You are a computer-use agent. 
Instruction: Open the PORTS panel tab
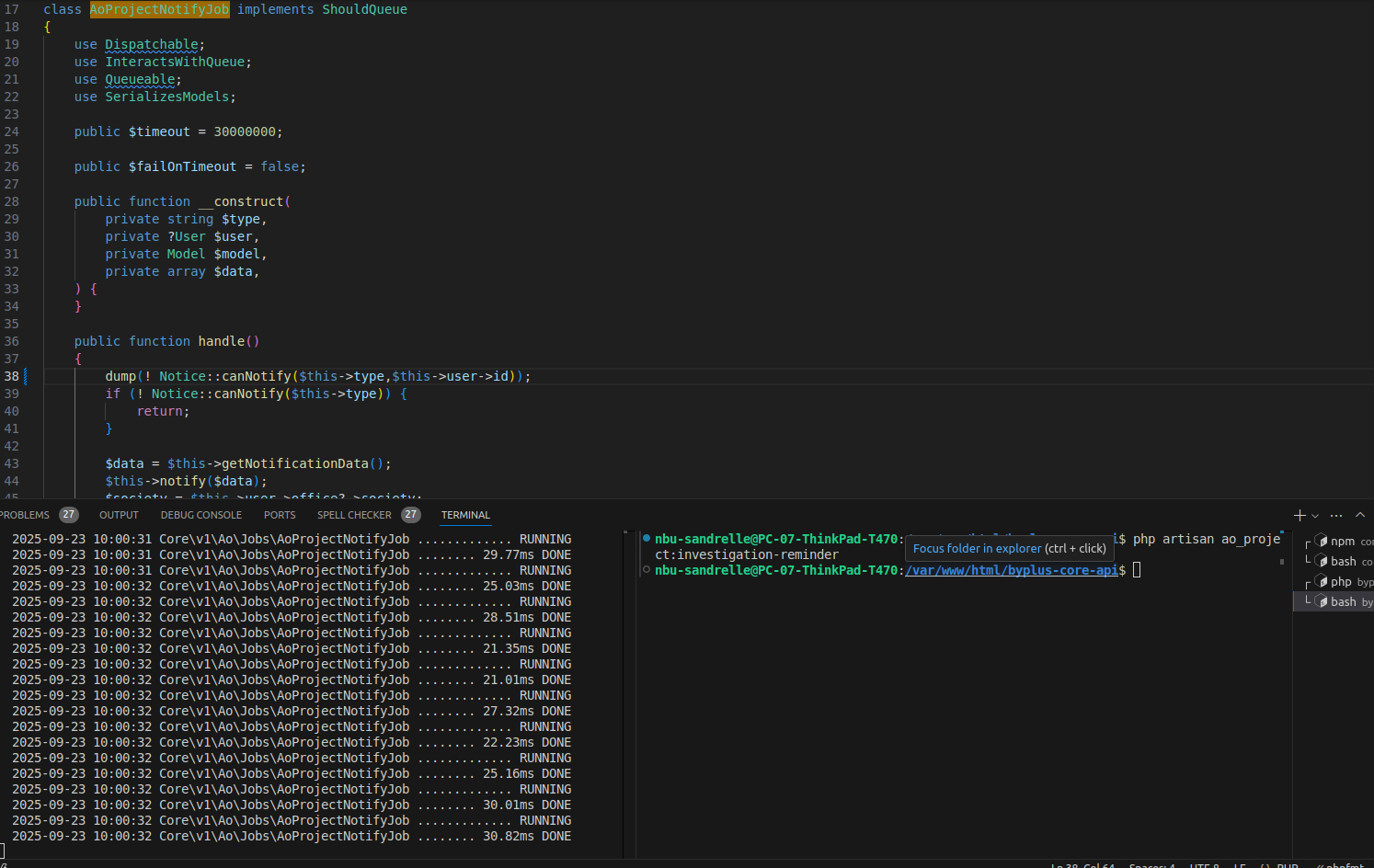[280, 515]
